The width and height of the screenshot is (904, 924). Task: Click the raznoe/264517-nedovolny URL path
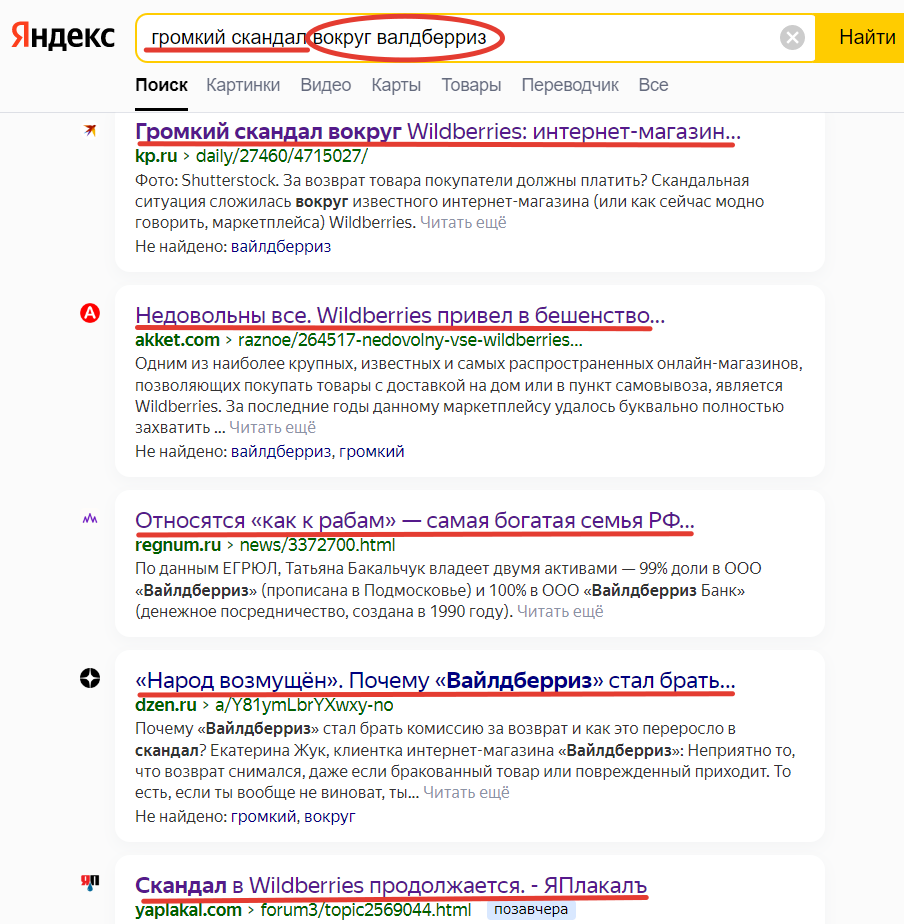410,340
